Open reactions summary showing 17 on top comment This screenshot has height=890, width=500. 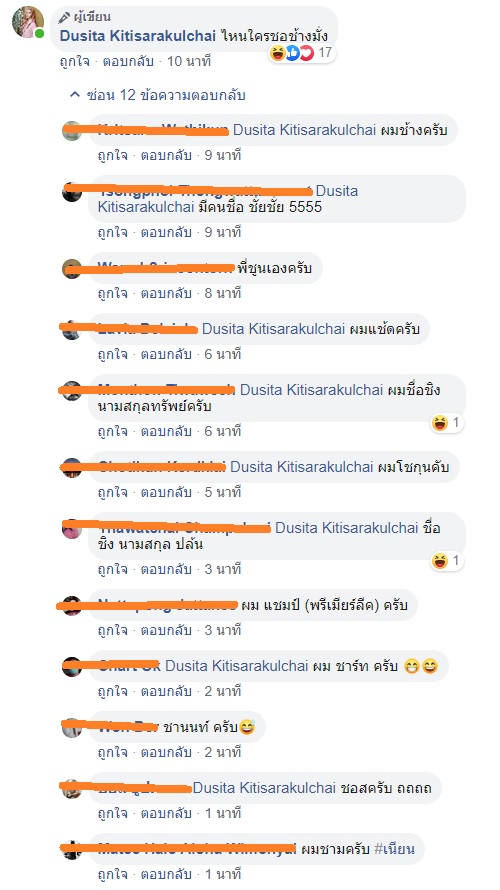301,53
